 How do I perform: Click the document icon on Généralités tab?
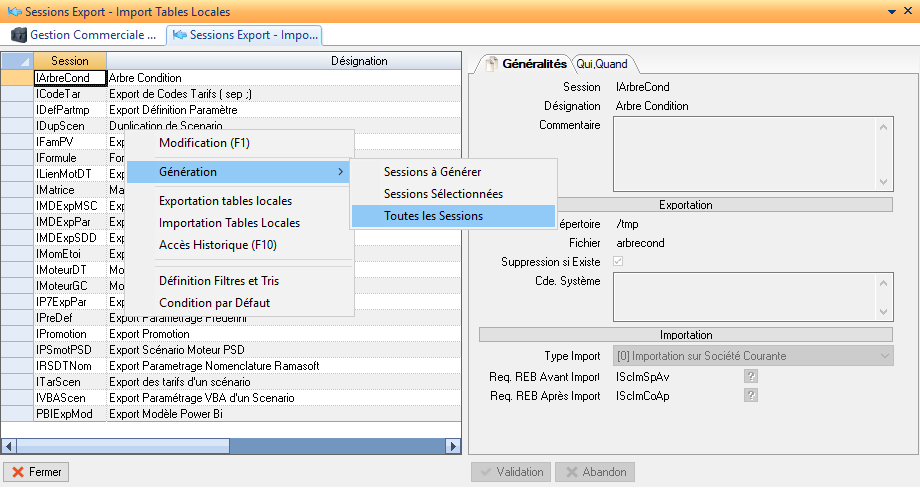pos(491,64)
